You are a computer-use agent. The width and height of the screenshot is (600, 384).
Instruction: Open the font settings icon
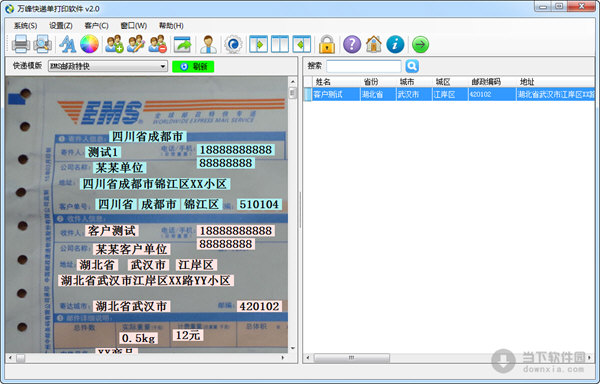67,44
